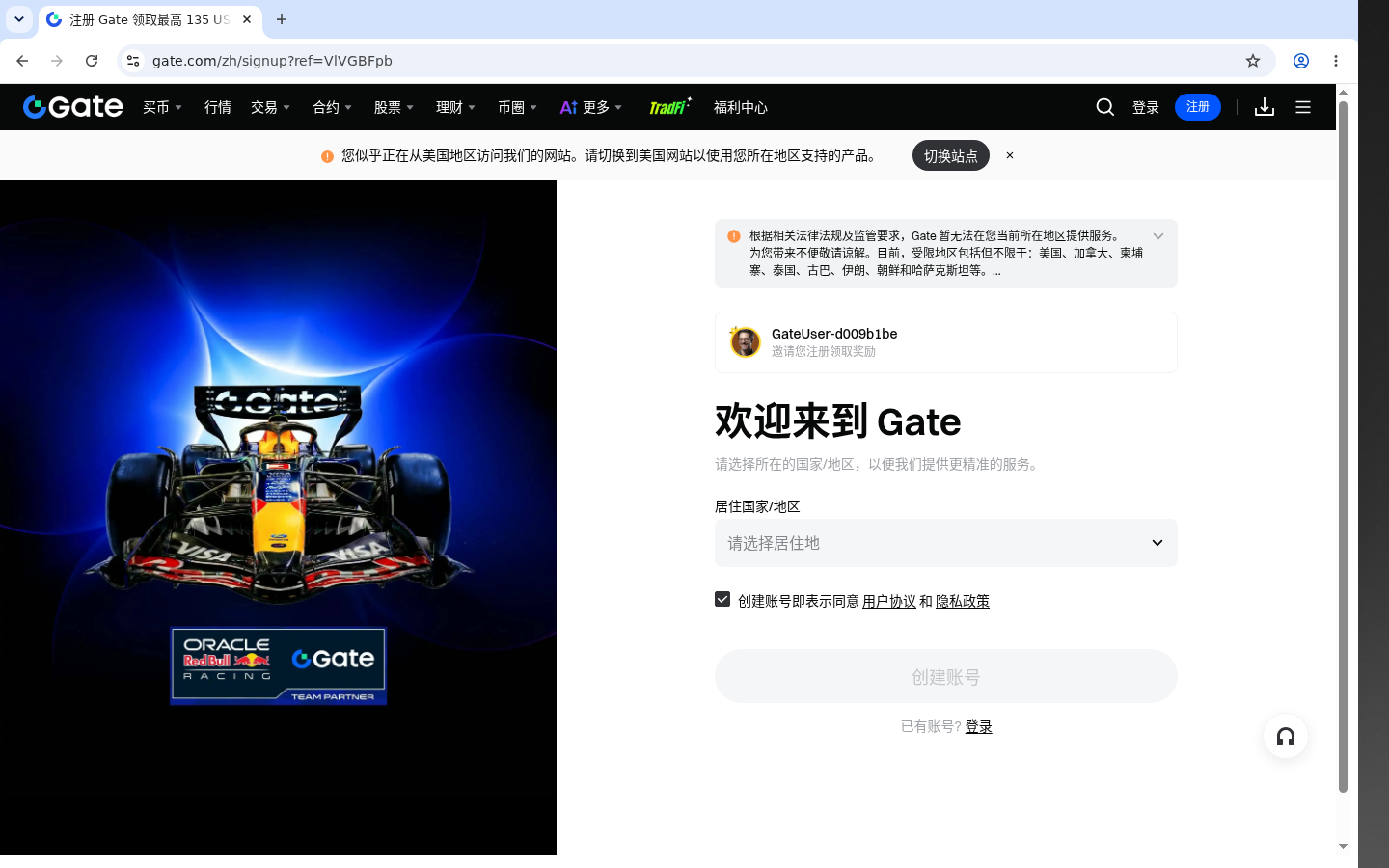Expand the regulatory restriction notice
Viewport: 1389px width, 868px height.
[1158, 236]
